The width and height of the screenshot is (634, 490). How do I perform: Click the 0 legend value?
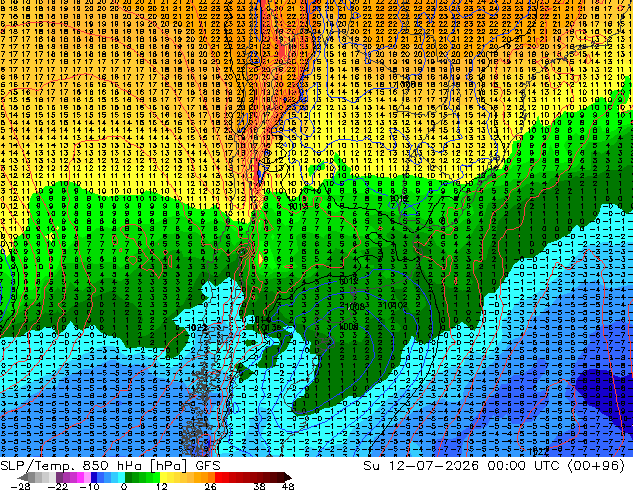click(124, 486)
